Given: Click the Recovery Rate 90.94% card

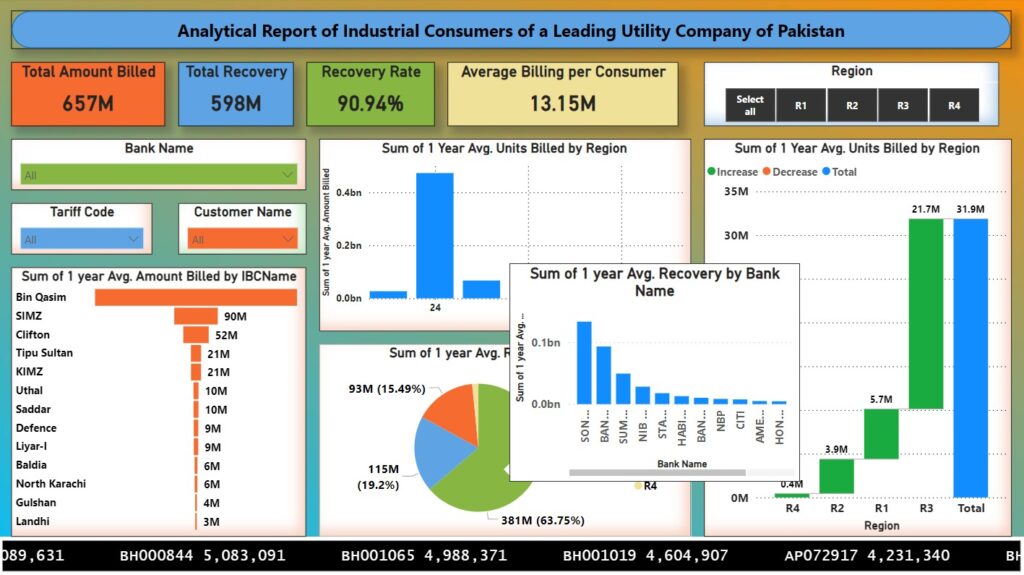Looking at the screenshot, I should (371, 92).
